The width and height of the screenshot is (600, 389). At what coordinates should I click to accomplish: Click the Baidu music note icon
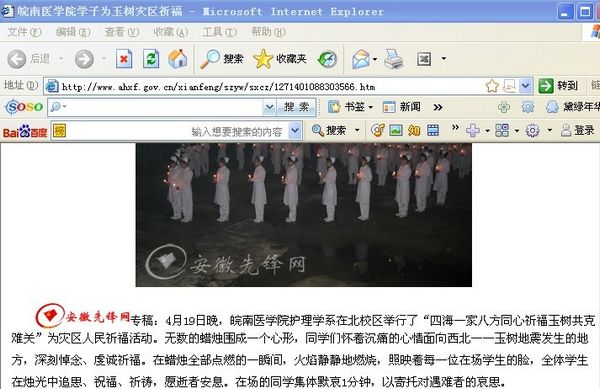tap(378, 130)
